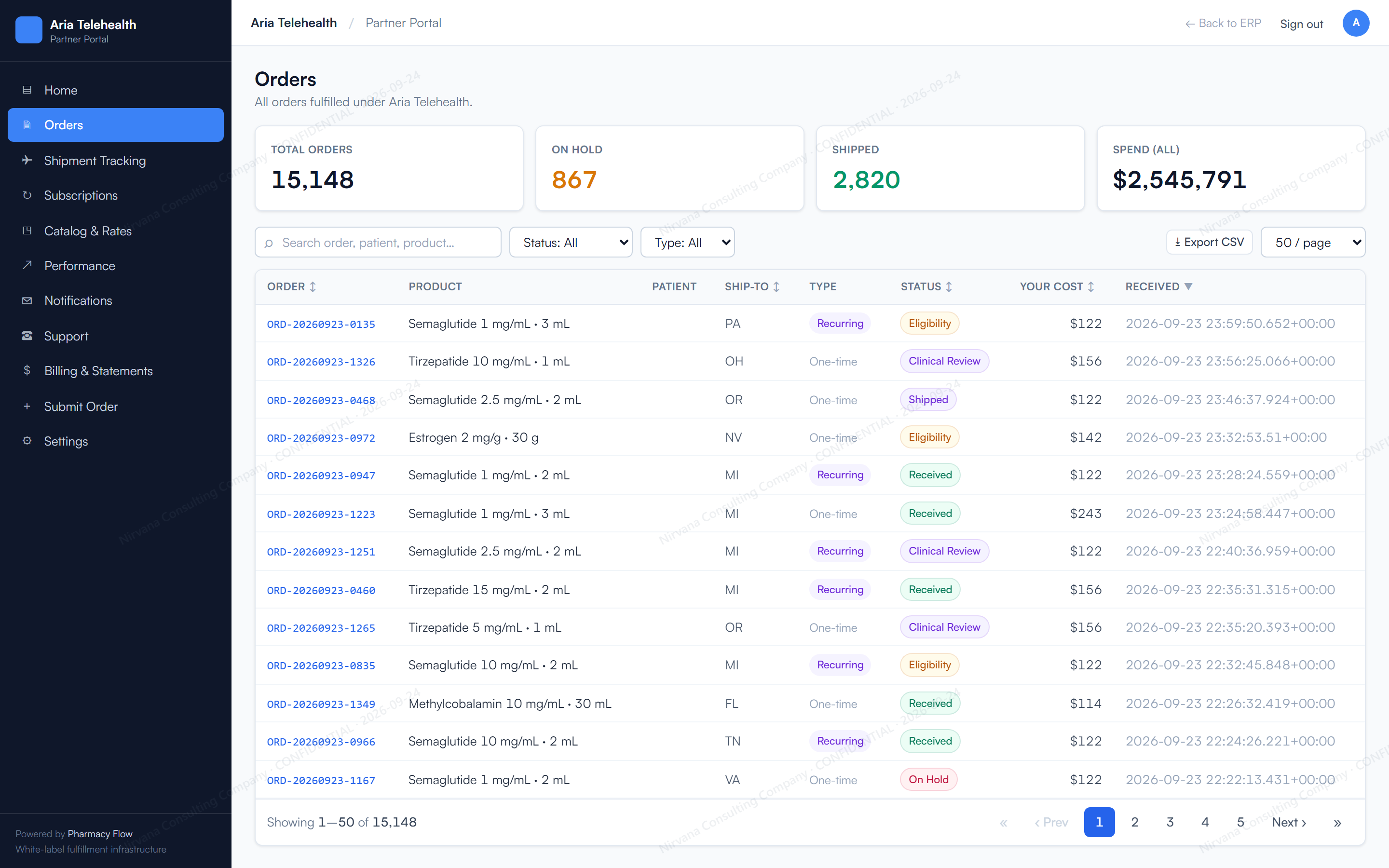Open the user avatar A menu
The image size is (1389, 868).
coord(1356,23)
